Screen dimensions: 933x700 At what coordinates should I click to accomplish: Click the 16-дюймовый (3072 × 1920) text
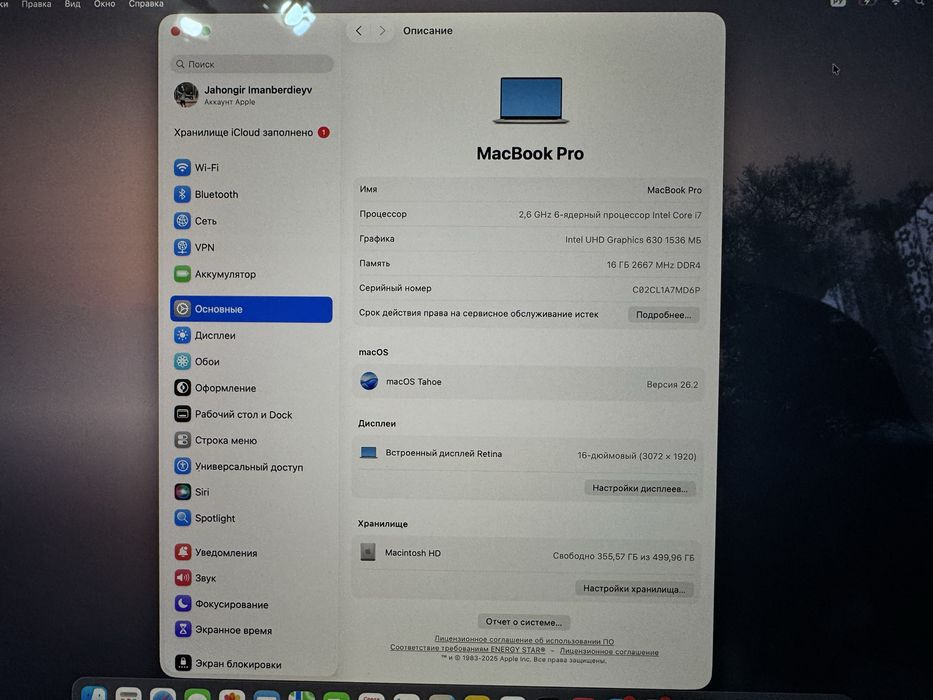click(x=637, y=456)
